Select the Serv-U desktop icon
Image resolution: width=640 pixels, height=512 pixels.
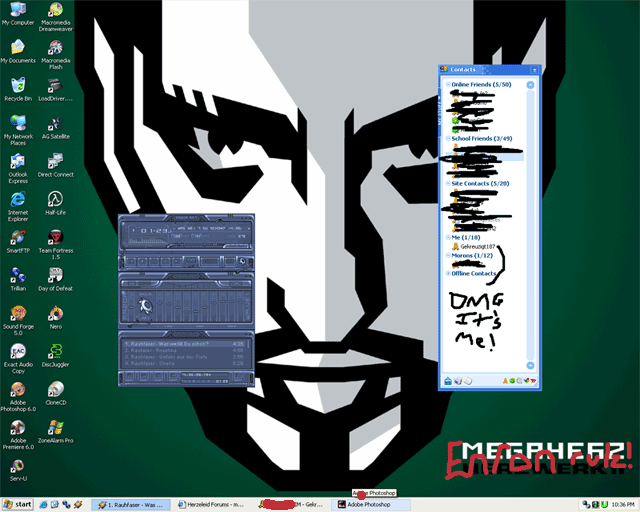[x=18, y=470]
